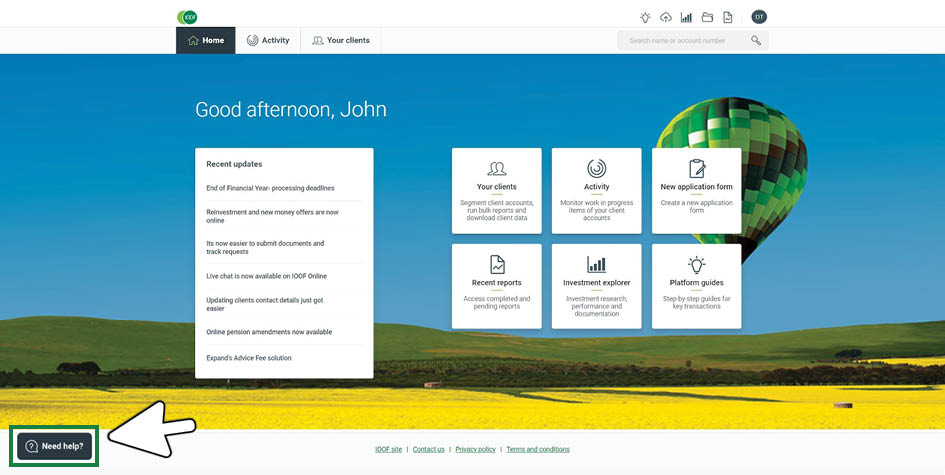Click the report document icon in top toolbar

(x=728, y=17)
